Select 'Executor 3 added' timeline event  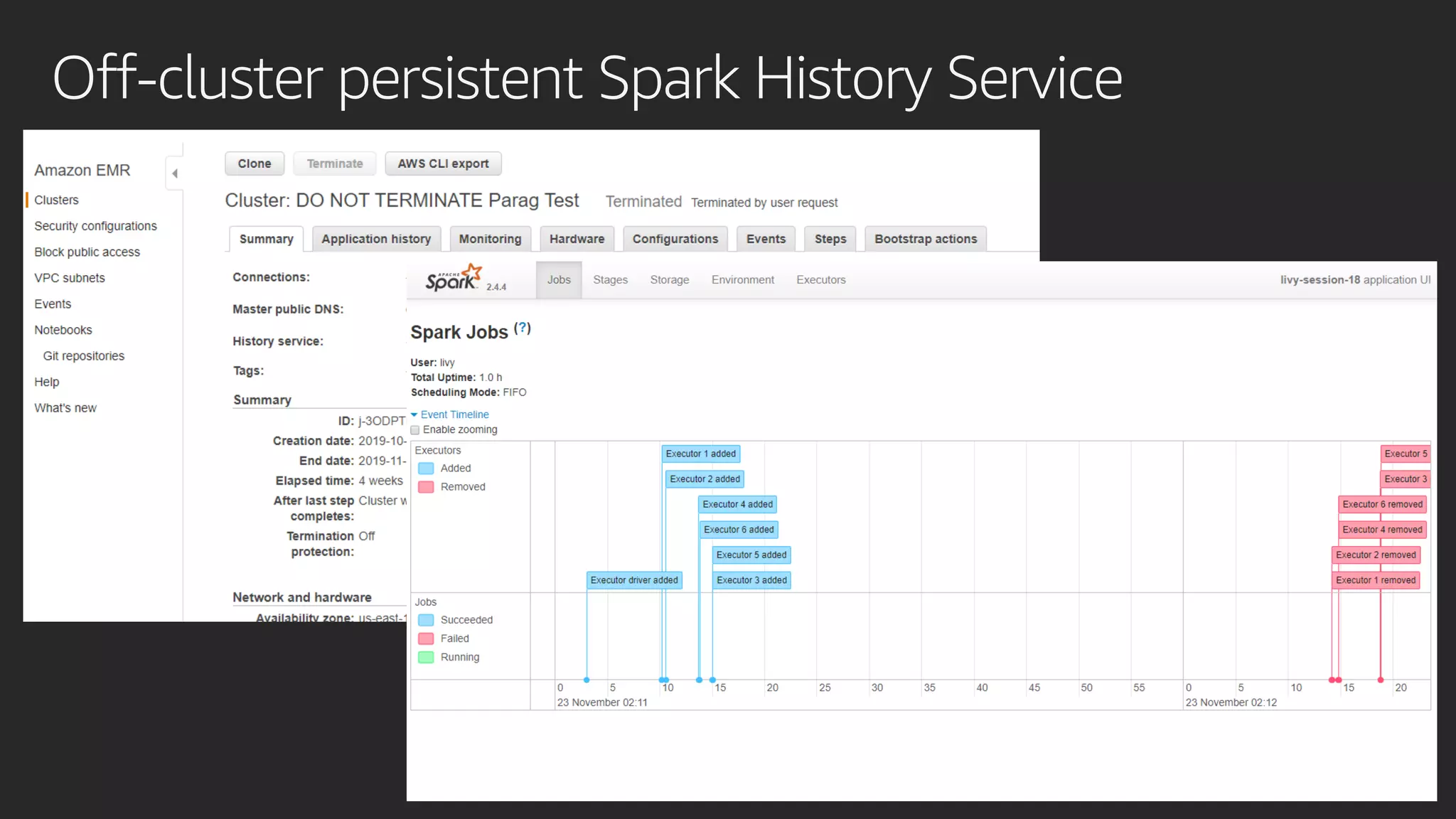point(751,580)
